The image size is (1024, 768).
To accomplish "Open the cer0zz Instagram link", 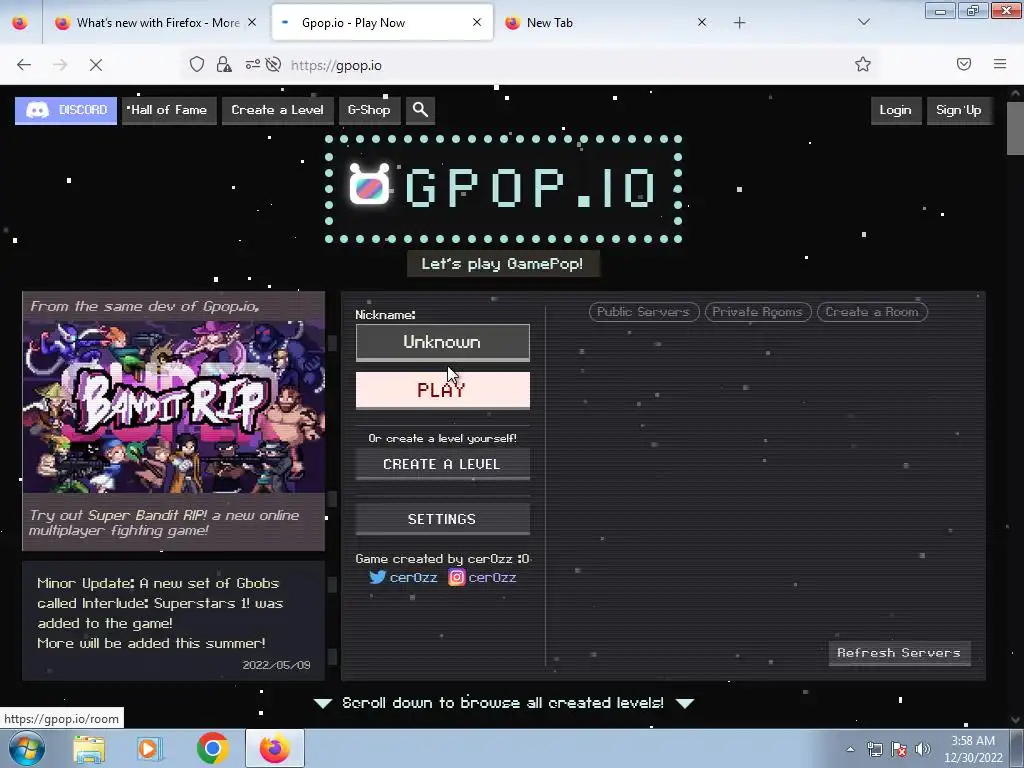I will [x=483, y=577].
